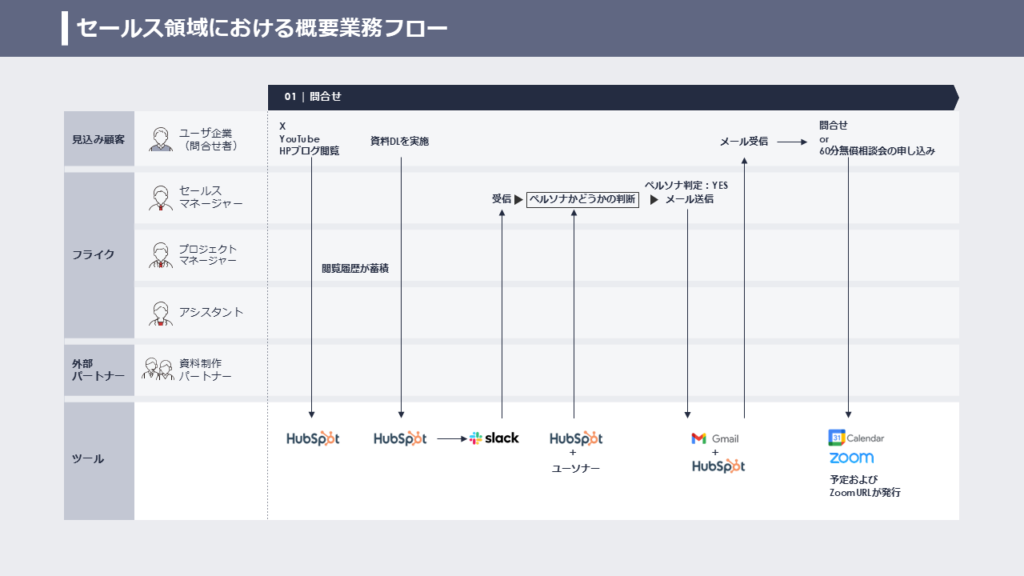Click the Gmail logo
1024x576 pixels.
(715, 438)
